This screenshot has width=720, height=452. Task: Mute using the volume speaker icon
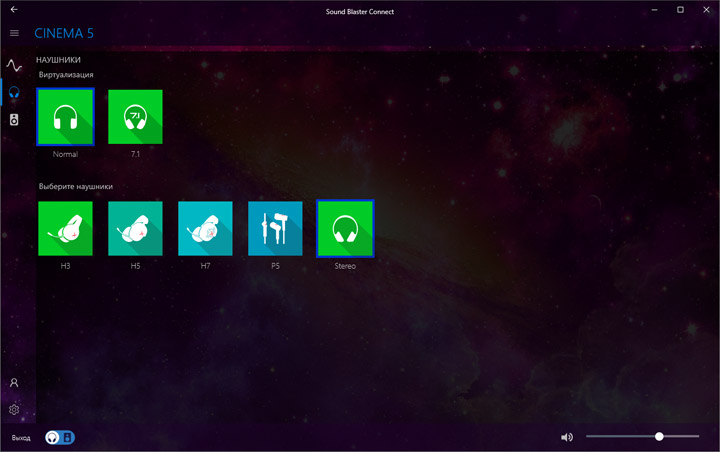[x=567, y=437]
